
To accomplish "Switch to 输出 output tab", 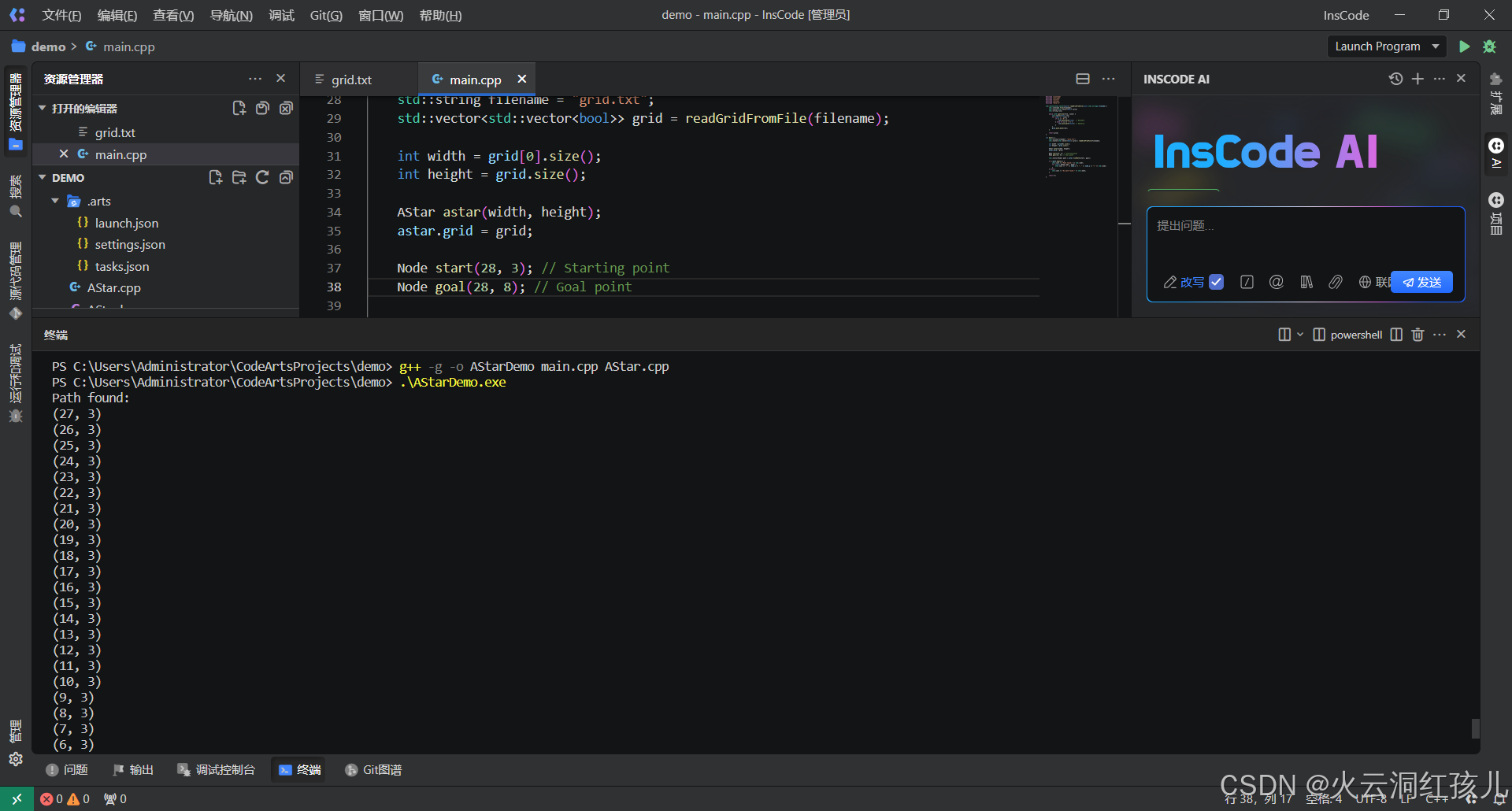I will 133,770.
